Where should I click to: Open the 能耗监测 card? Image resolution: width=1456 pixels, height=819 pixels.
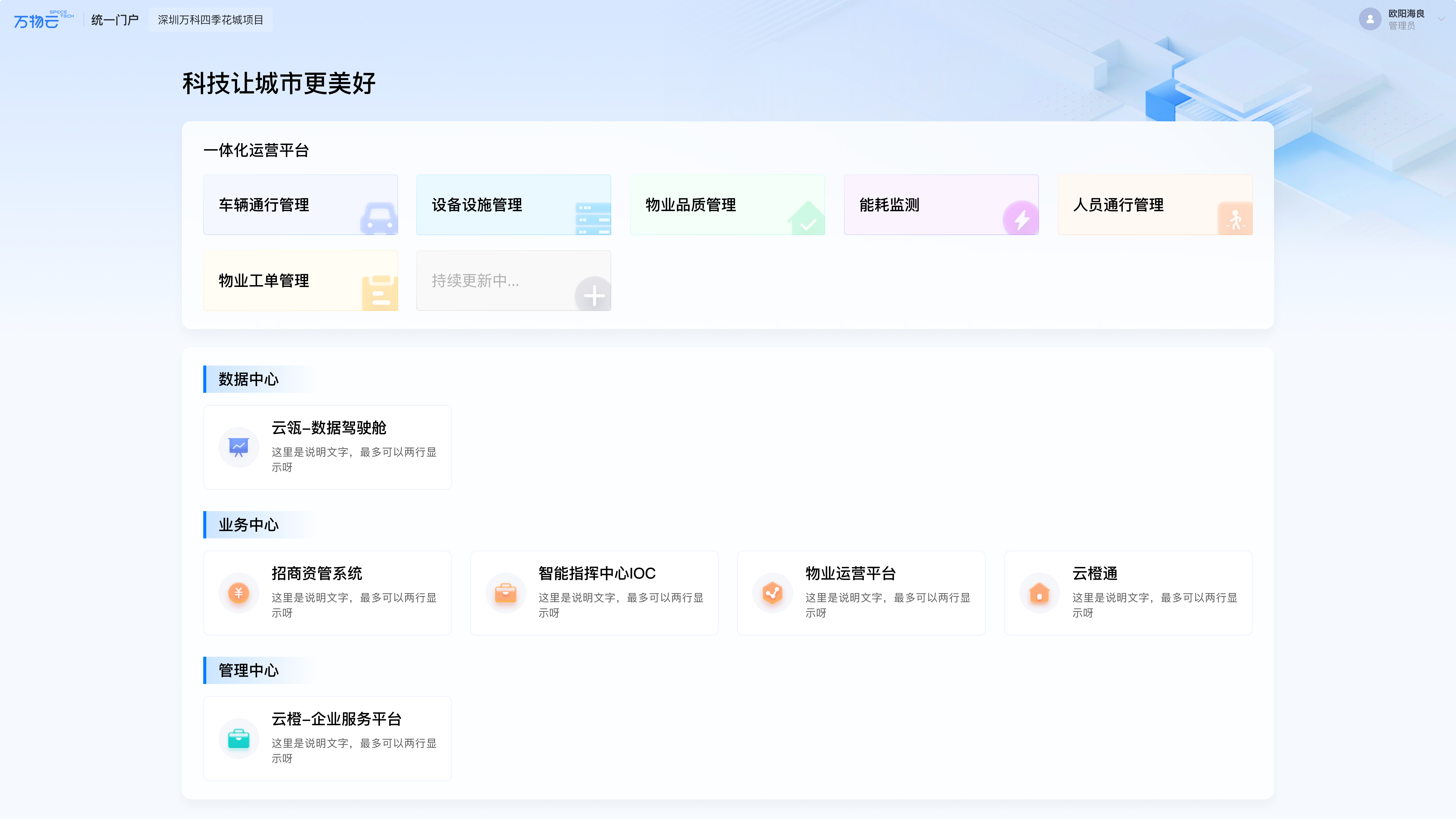point(941,204)
